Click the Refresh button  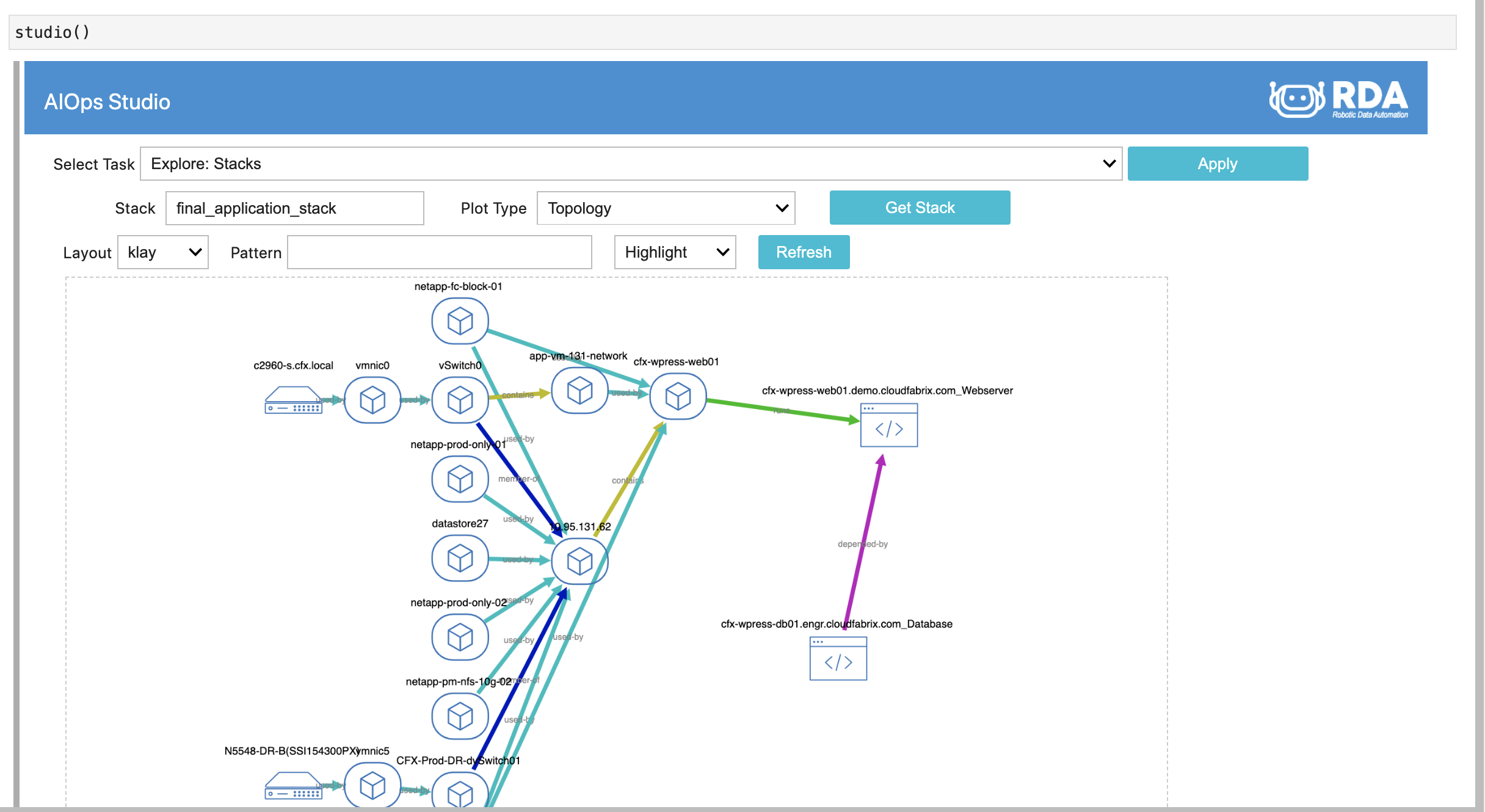click(804, 252)
